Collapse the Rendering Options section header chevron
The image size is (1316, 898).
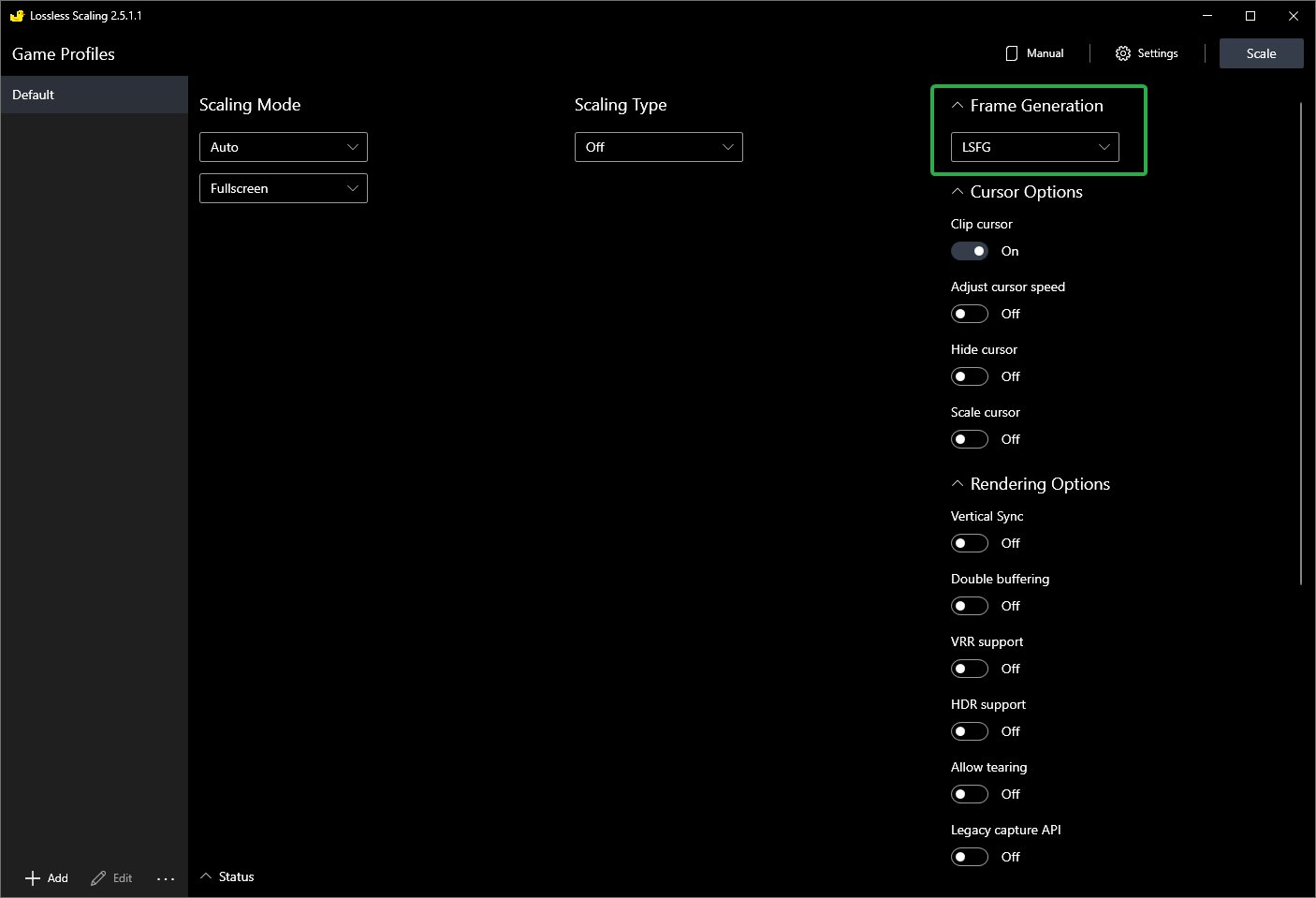coord(957,483)
